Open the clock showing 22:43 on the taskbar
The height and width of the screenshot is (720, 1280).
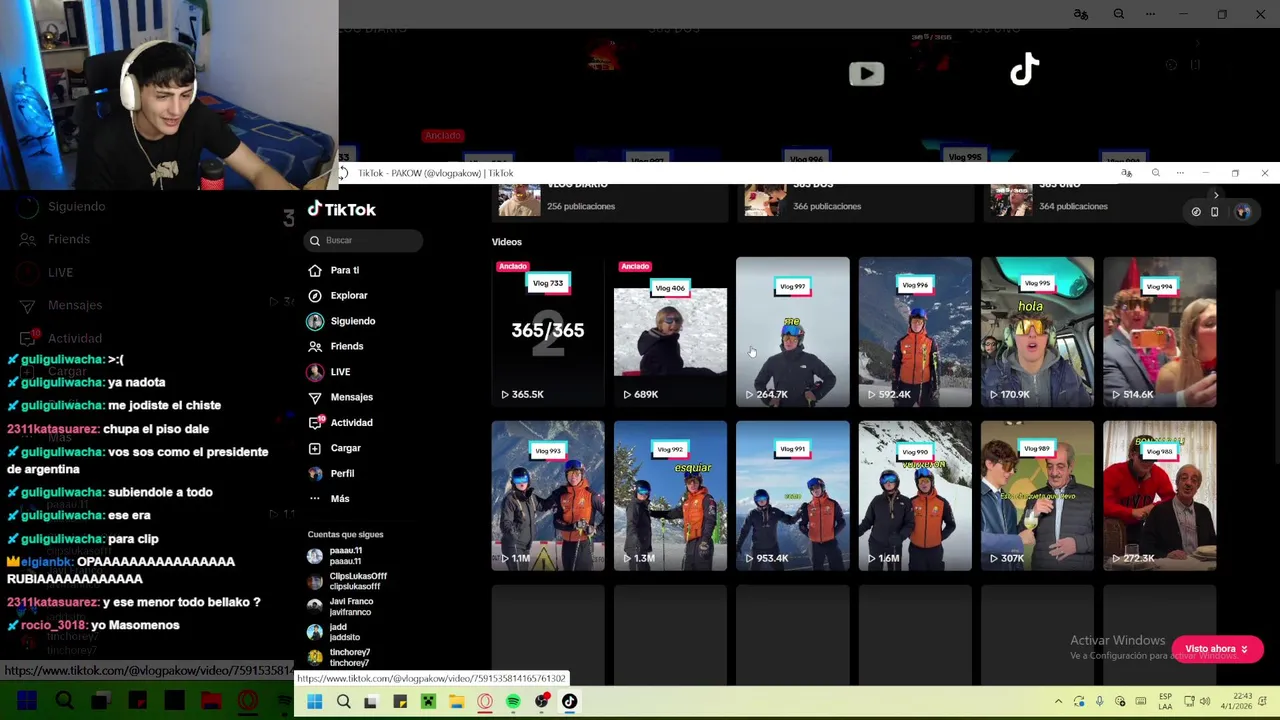pos(1234,702)
